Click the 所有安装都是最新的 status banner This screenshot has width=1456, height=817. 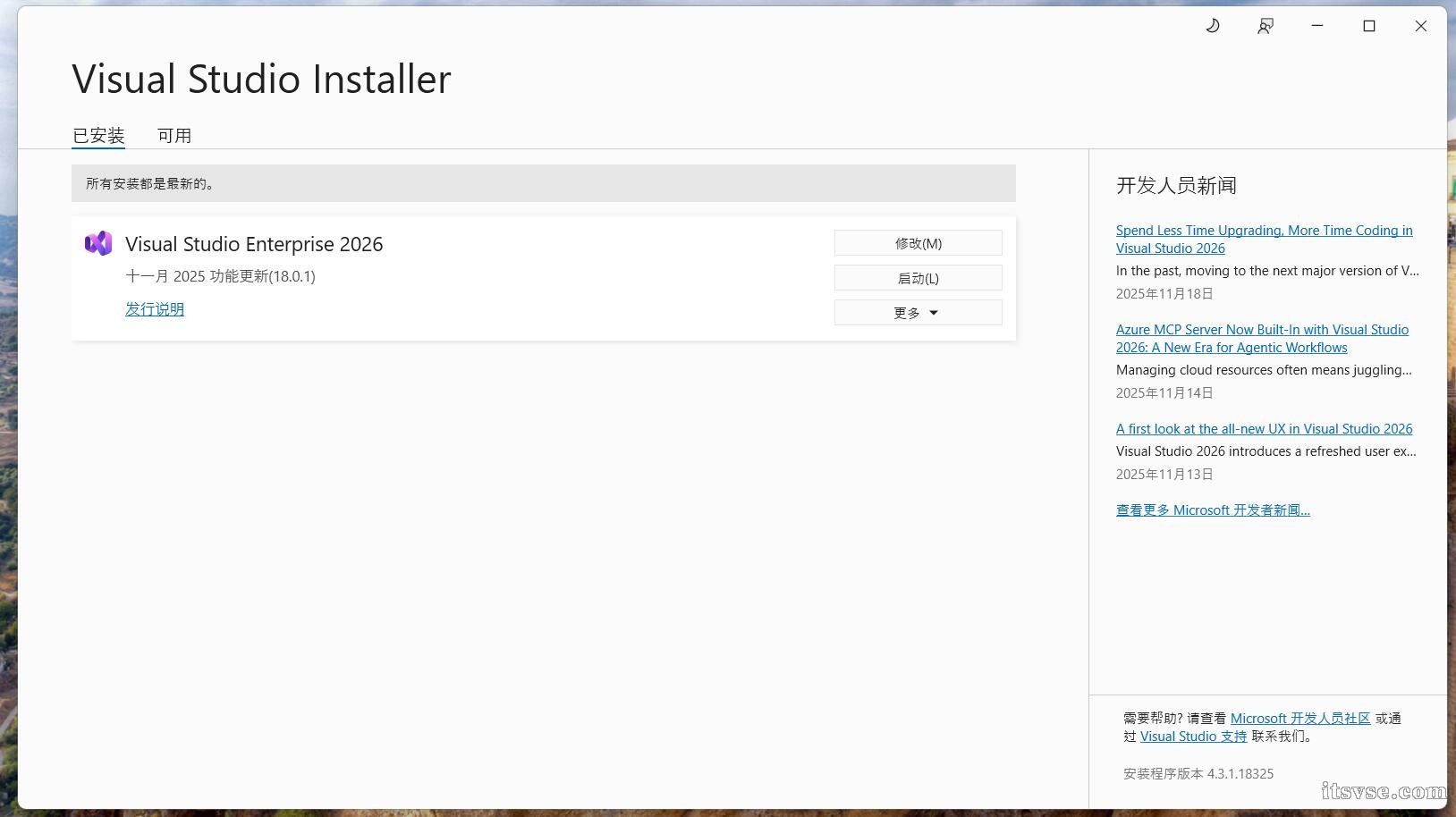click(543, 183)
